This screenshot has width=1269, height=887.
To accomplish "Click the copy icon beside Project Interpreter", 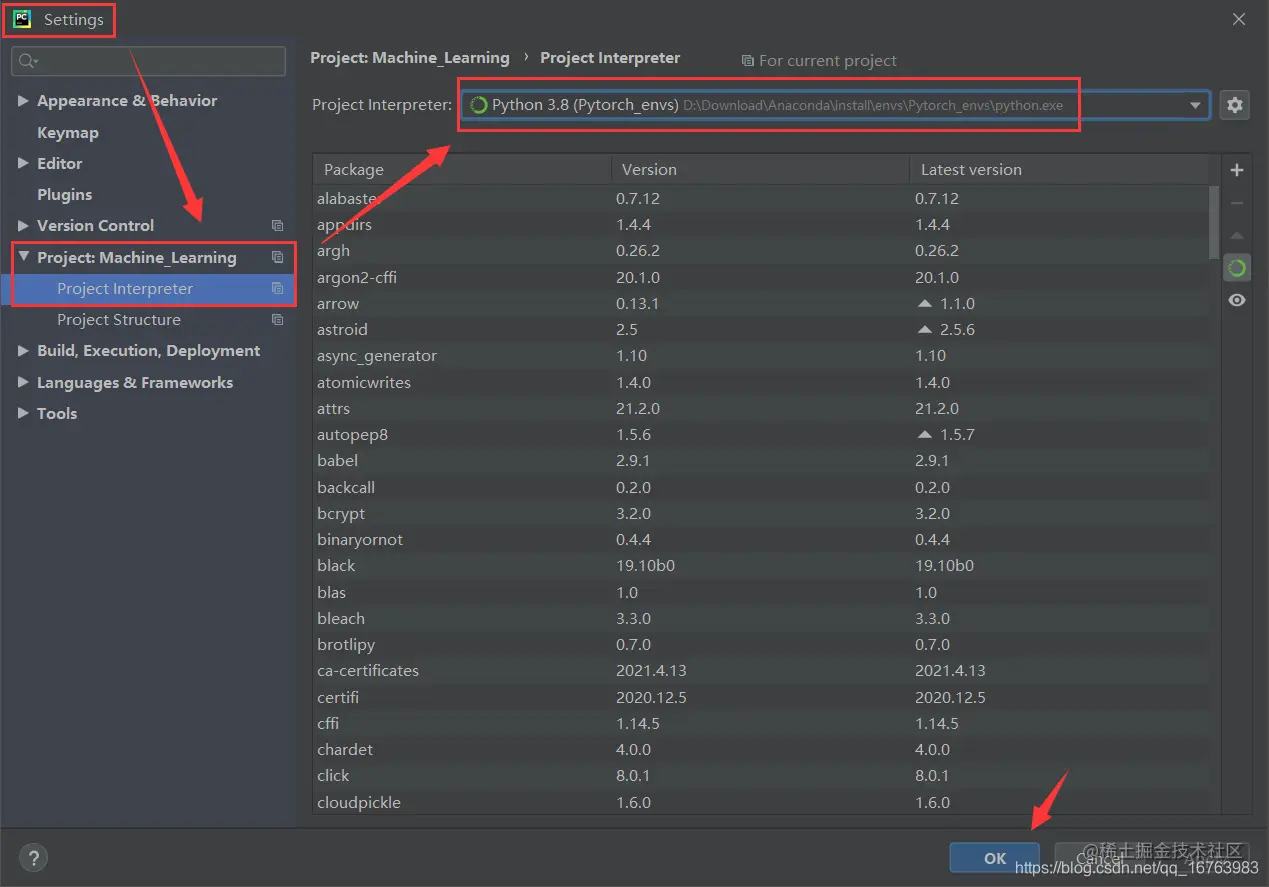I will coord(278,289).
